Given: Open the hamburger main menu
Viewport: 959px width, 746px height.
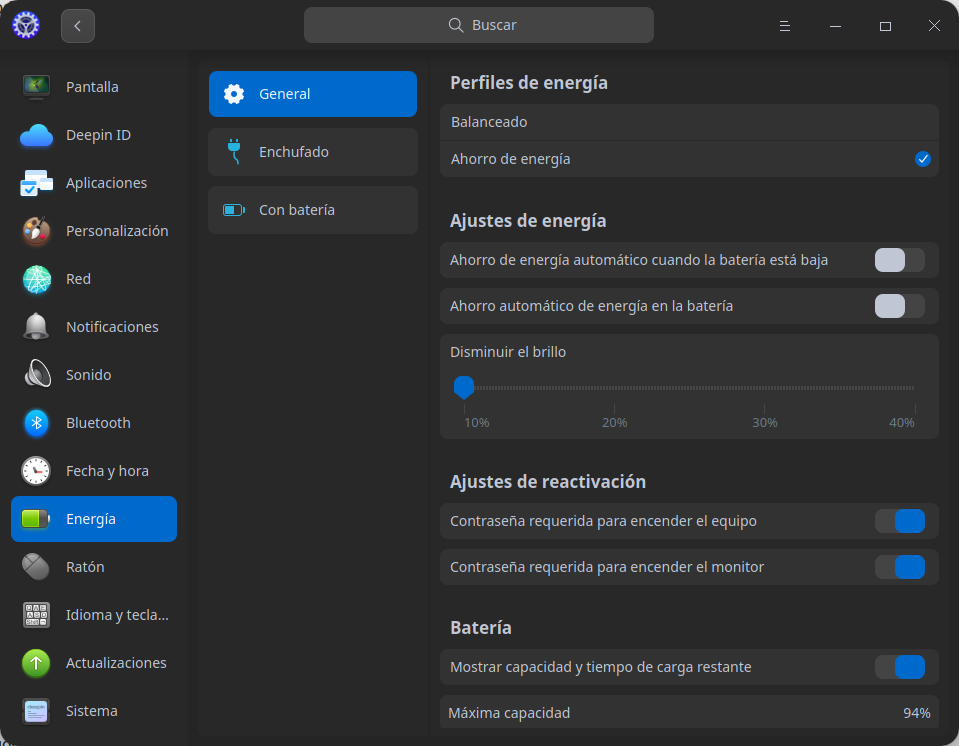Looking at the screenshot, I should (x=785, y=26).
